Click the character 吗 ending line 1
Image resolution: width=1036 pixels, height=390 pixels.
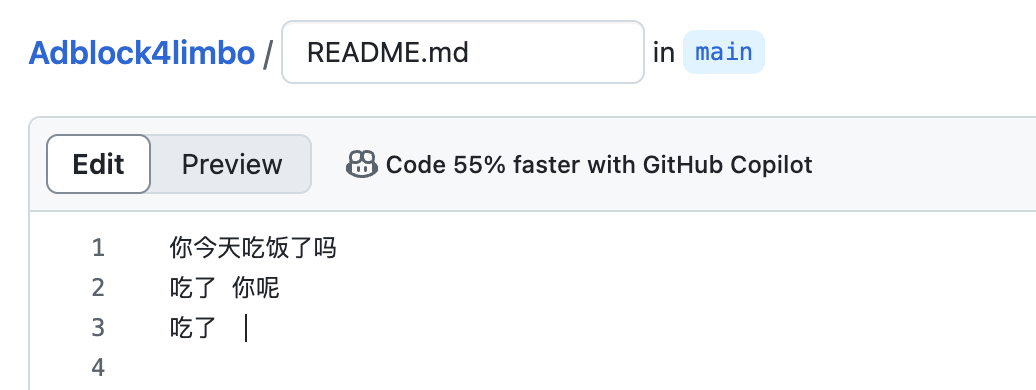(x=326, y=248)
